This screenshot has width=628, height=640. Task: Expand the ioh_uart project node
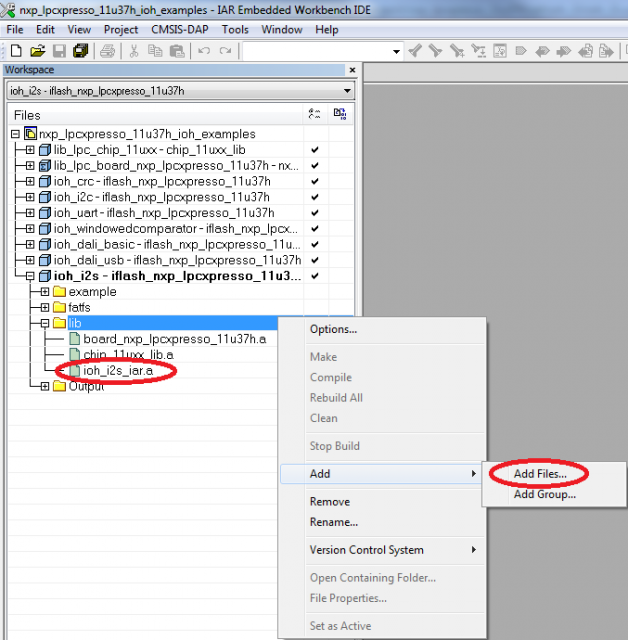(x=30, y=213)
